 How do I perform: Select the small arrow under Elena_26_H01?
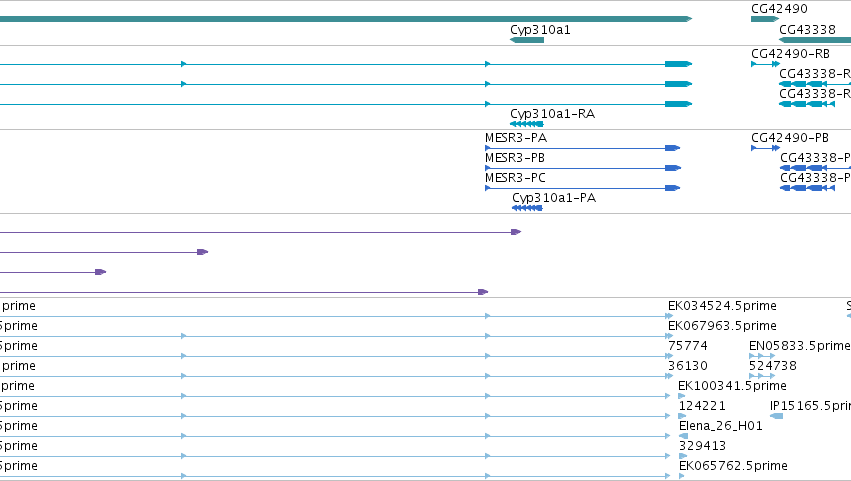[x=683, y=436]
